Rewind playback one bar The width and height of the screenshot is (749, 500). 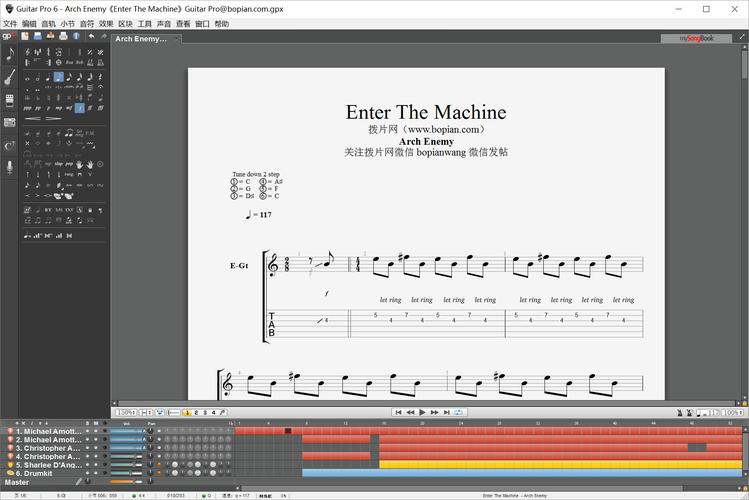tap(410, 412)
